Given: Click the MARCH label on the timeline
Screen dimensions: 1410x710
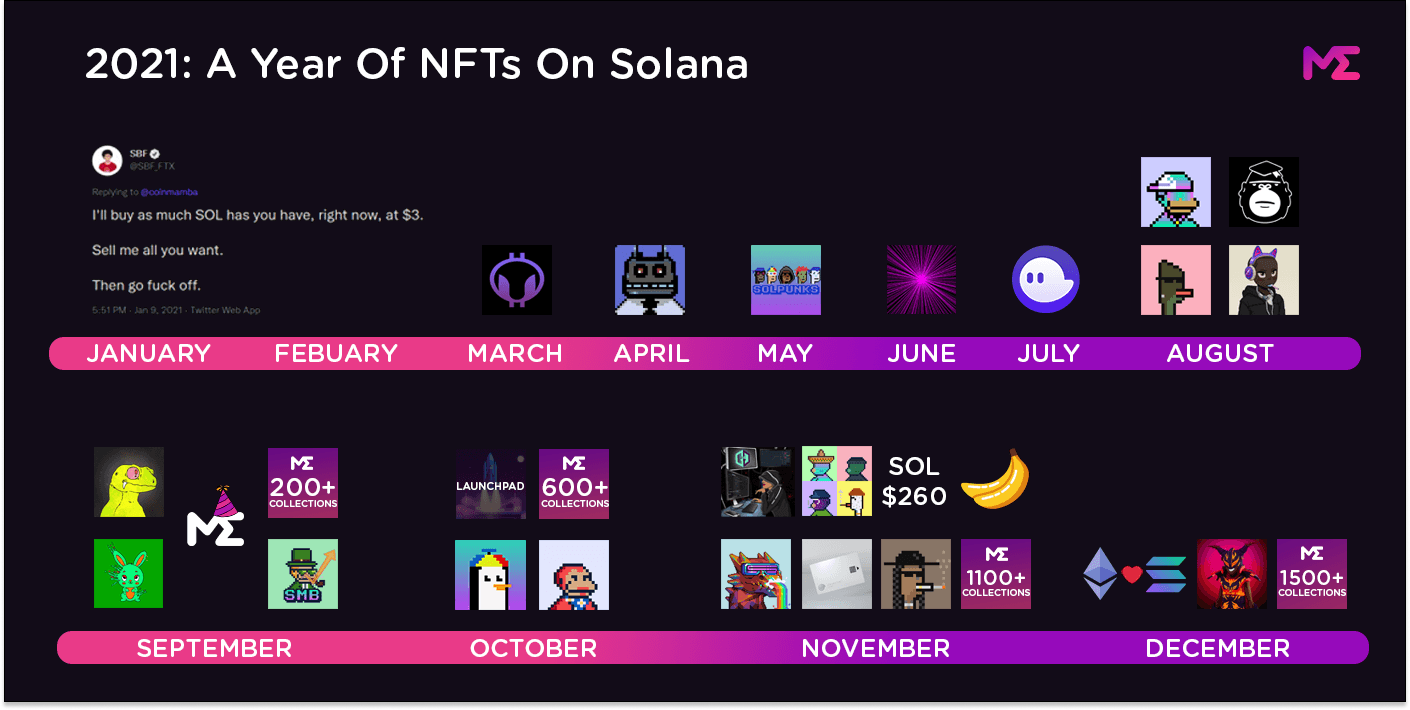Looking at the screenshot, I should point(515,353).
